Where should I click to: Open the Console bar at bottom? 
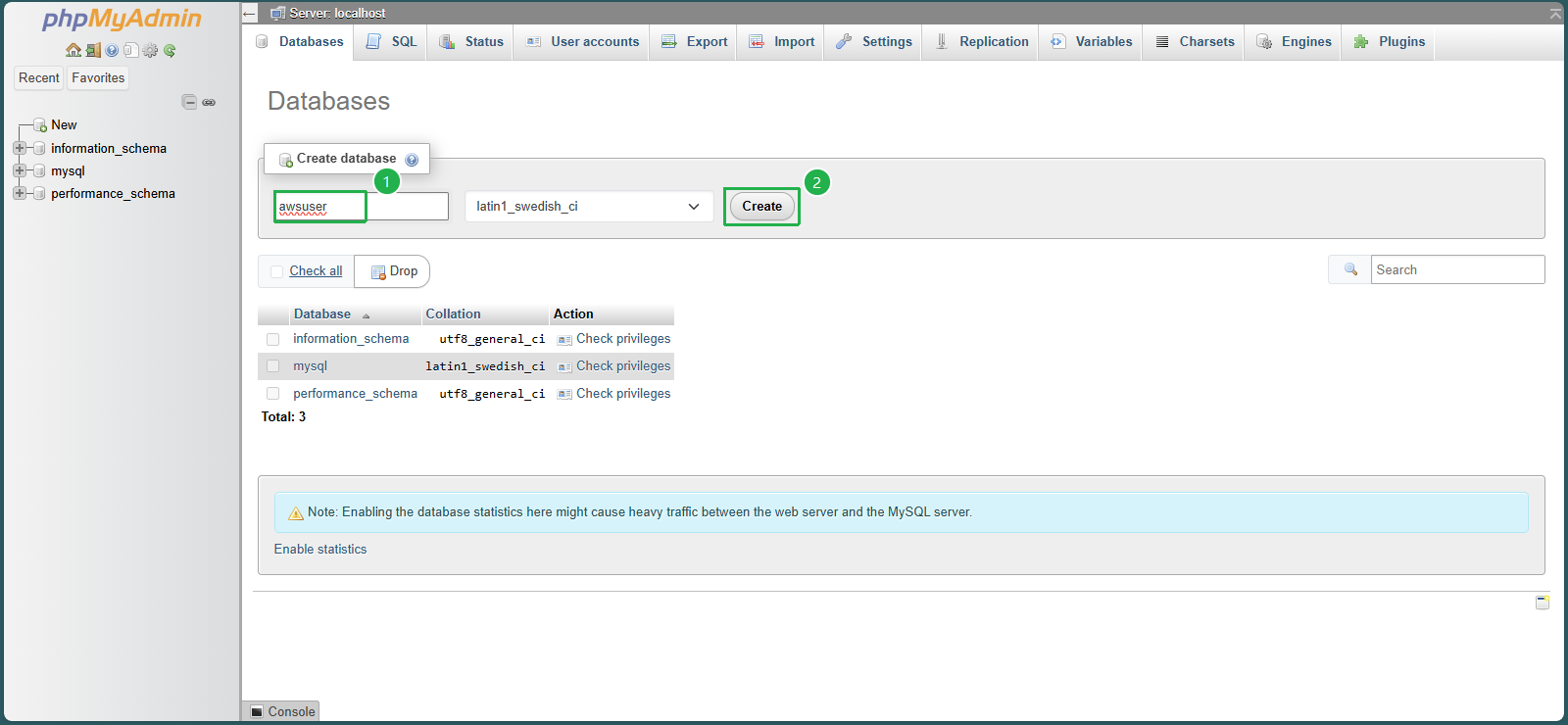(281, 711)
